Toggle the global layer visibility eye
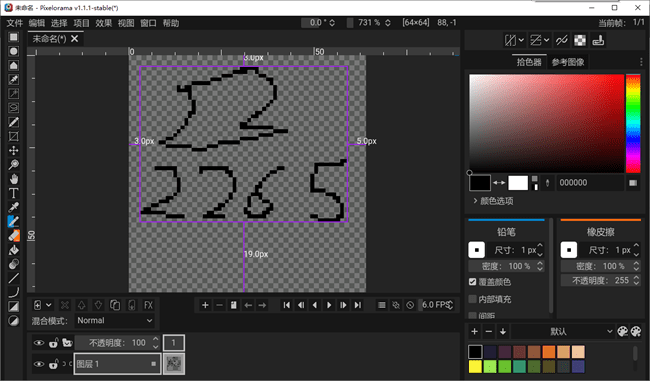The image size is (650, 381). pyautogui.click(x=39, y=343)
